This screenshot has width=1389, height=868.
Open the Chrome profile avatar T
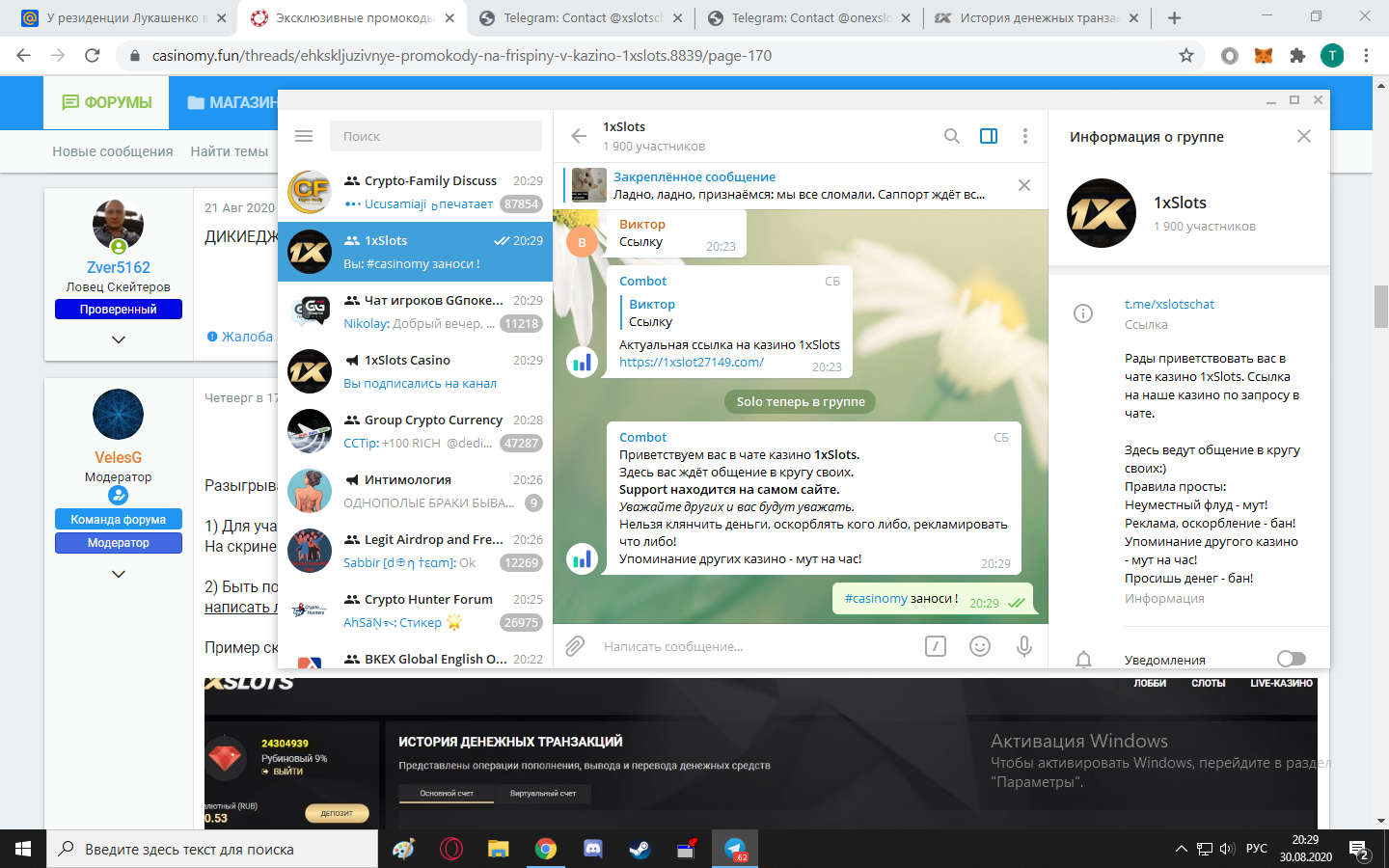coord(1332,56)
